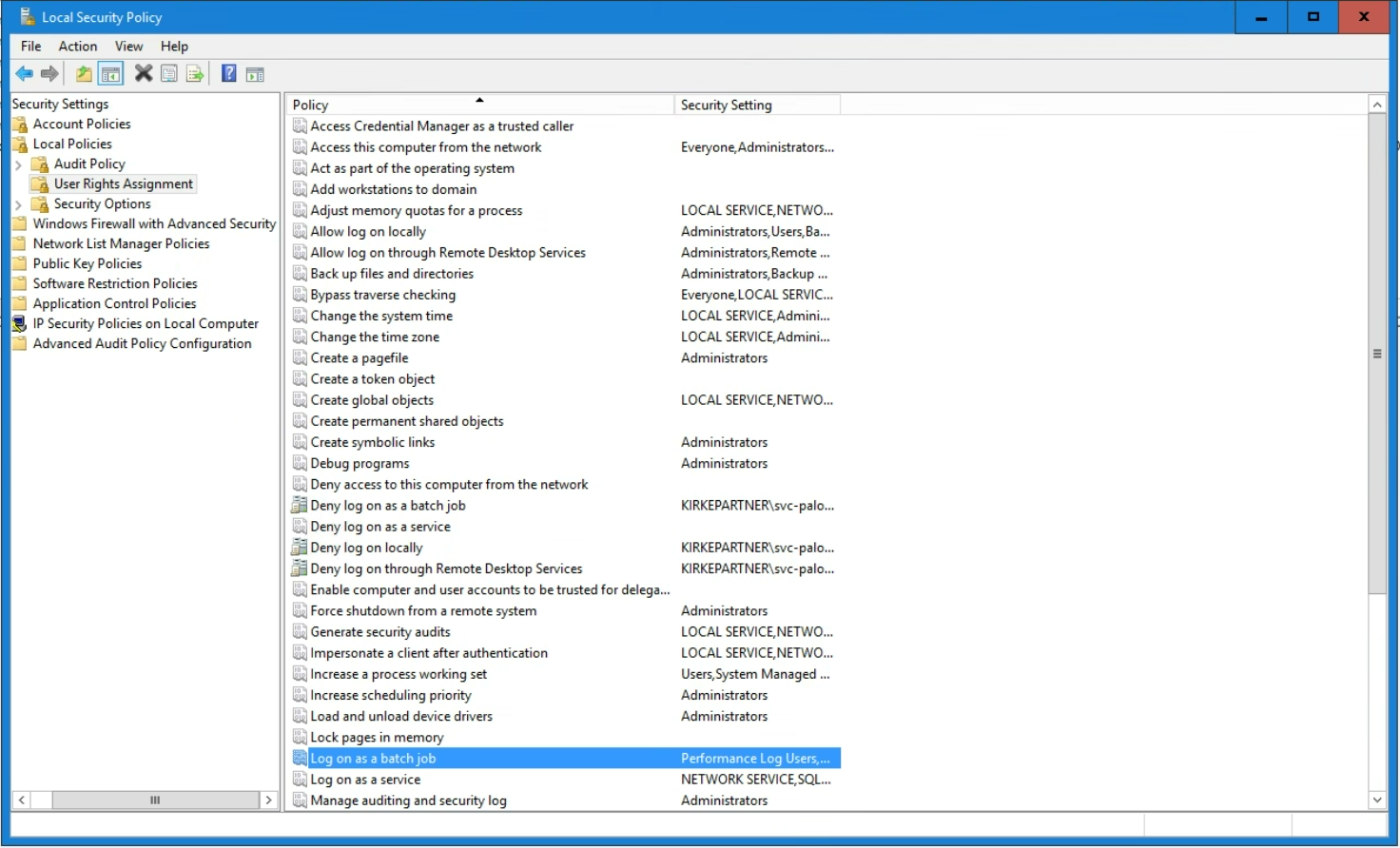Expand the Security Options tree node arrow
The height and width of the screenshot is (848, 1400).
pyautogui.click(x=18, y=204)
